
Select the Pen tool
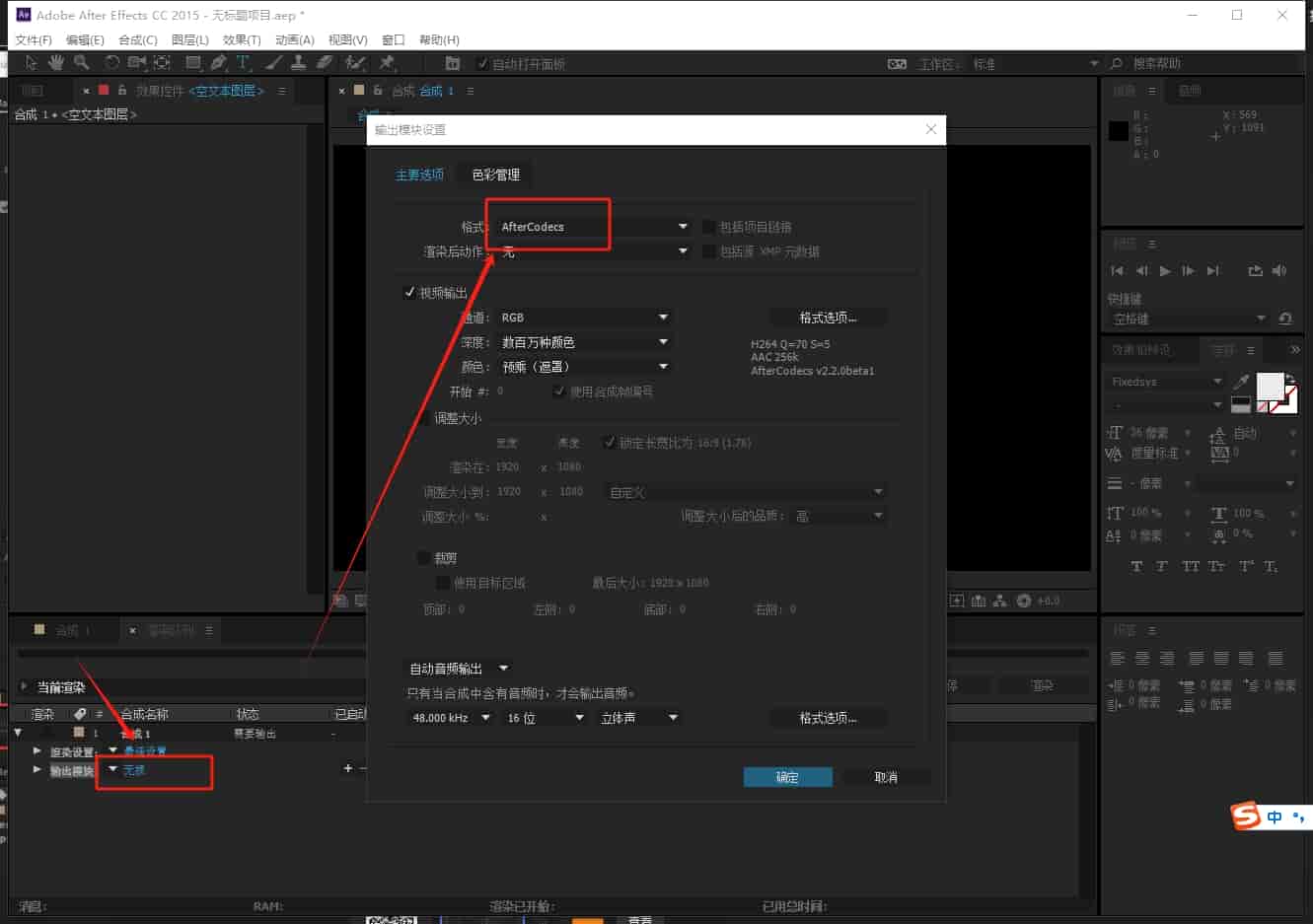point(218,63)
